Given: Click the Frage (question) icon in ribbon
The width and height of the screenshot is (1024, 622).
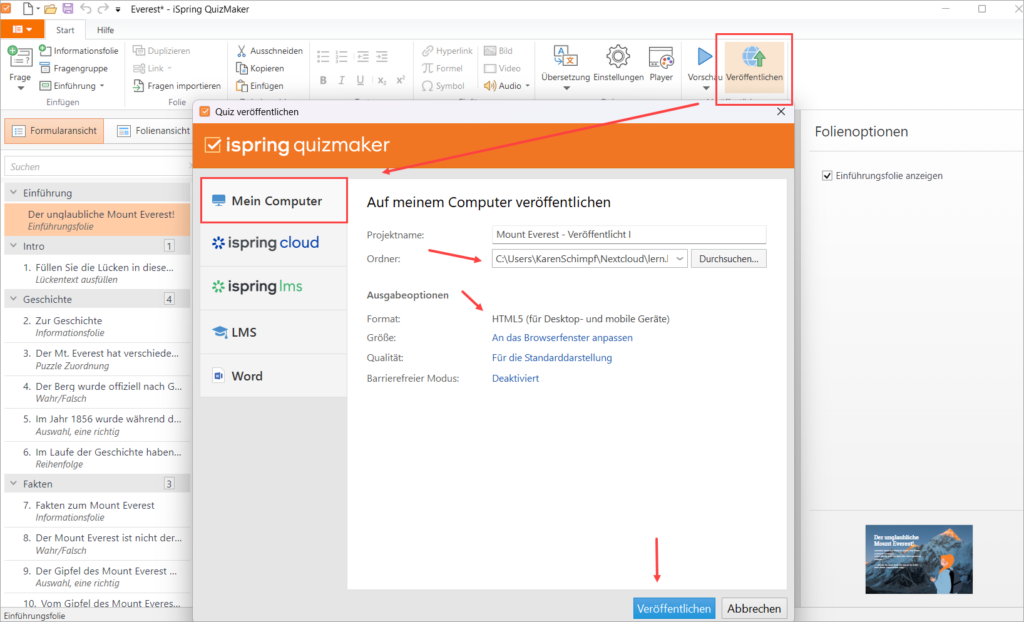Looking at the screenshot, I should (x=20, y=57).
